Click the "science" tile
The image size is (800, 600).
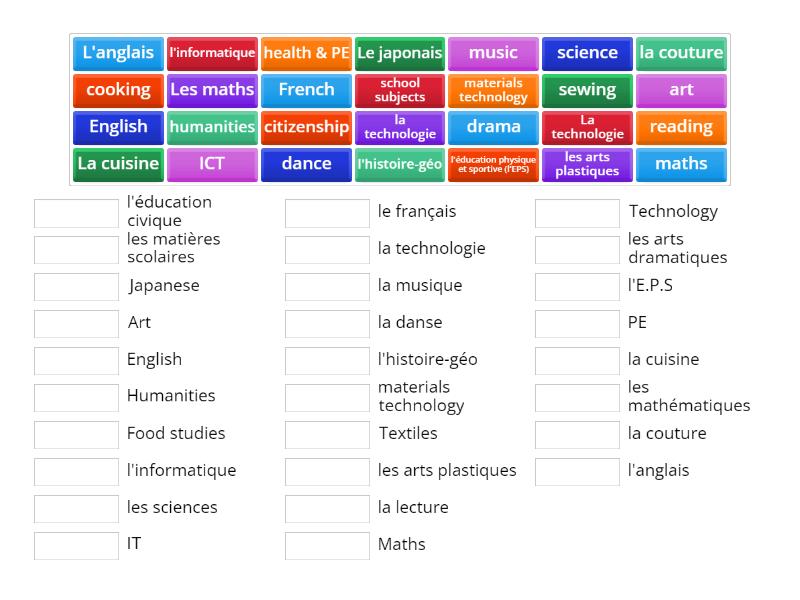587,53
